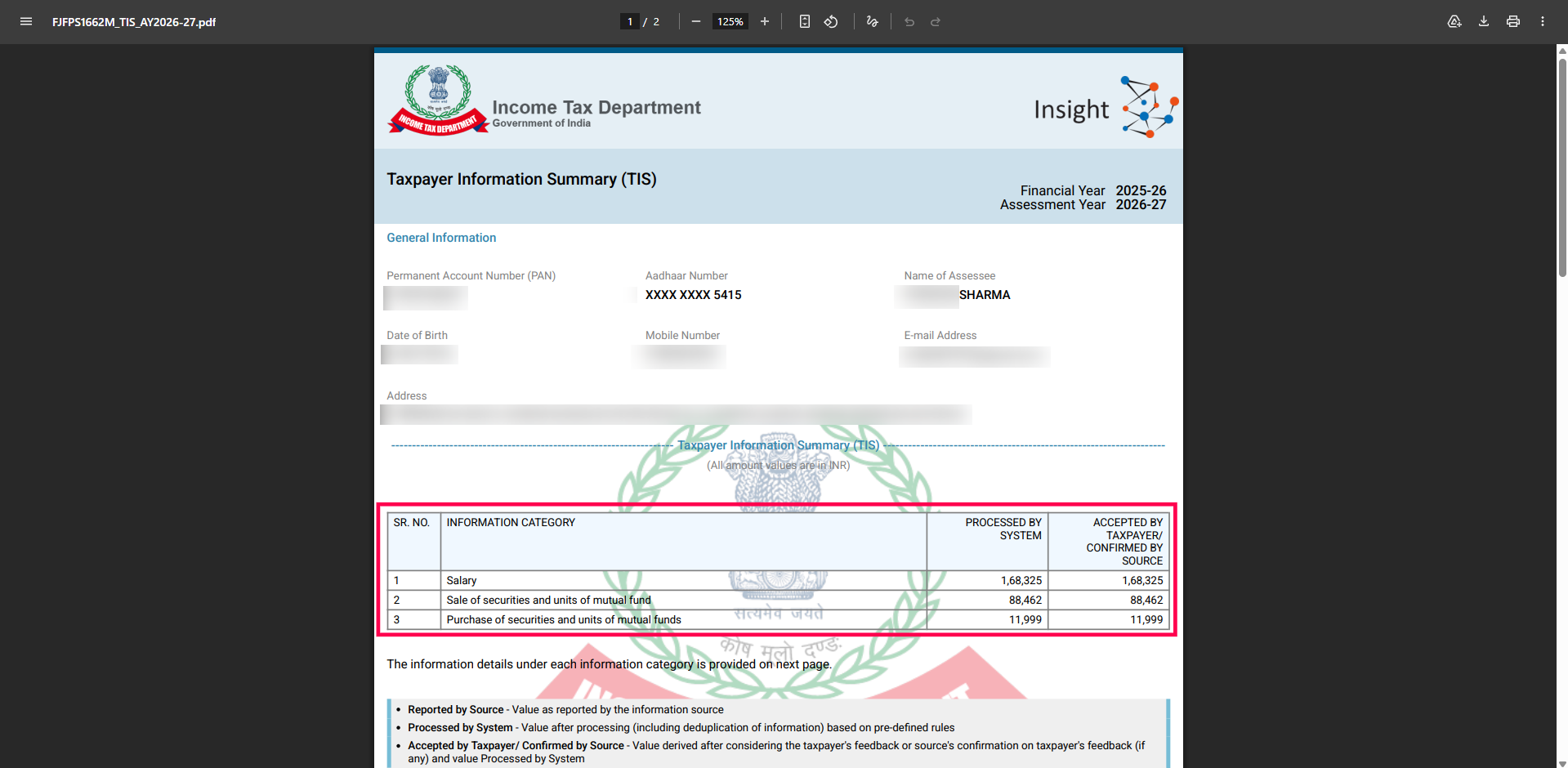Zoom in with the plus icon
Image resolution: width=1568 pixels, height=768 pixels.
[765, 22]
